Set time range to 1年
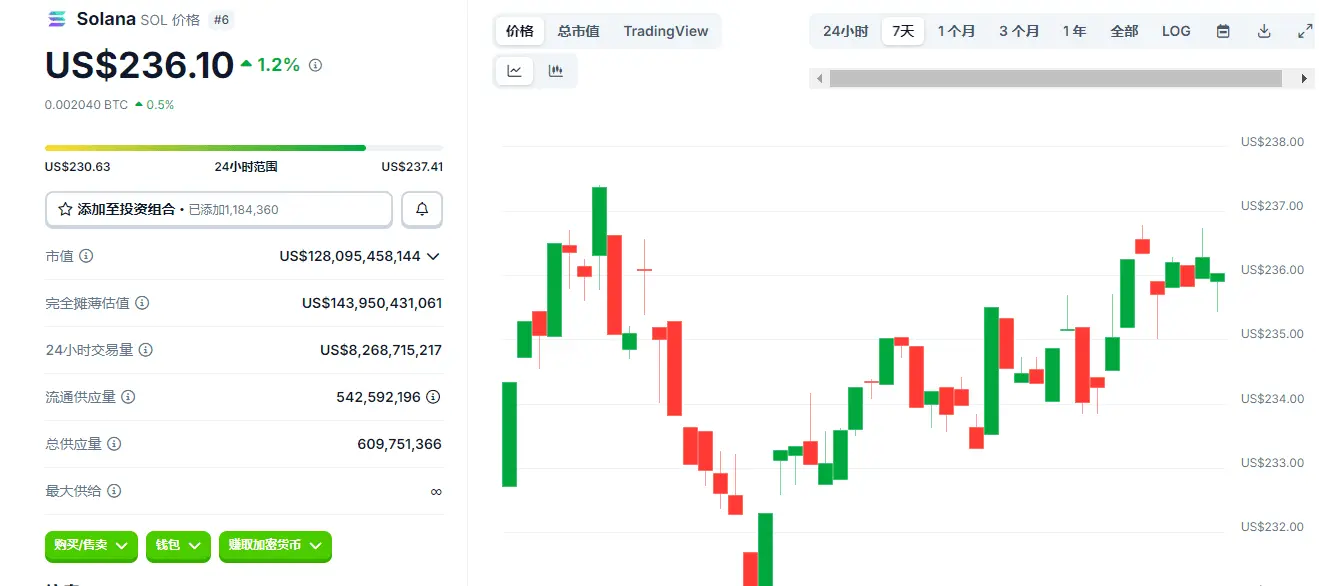 pos(1075,31)
